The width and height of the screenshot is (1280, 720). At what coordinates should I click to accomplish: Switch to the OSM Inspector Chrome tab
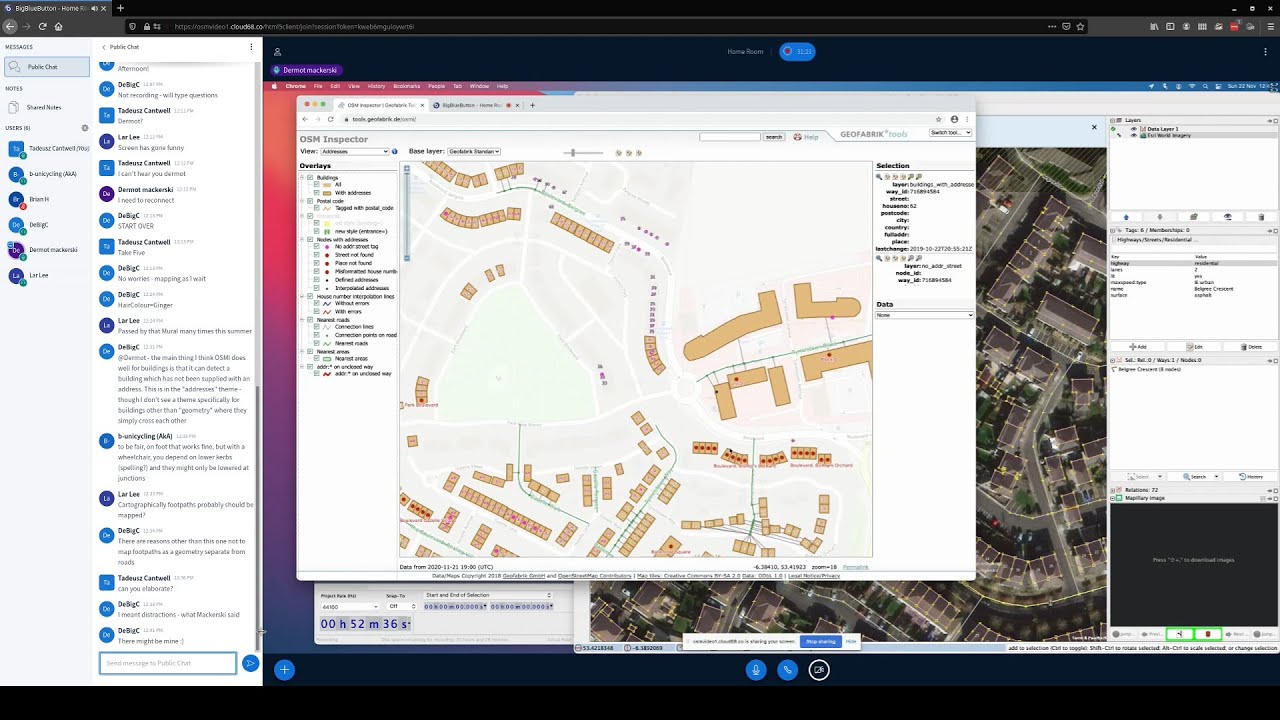tap(382, 105)
